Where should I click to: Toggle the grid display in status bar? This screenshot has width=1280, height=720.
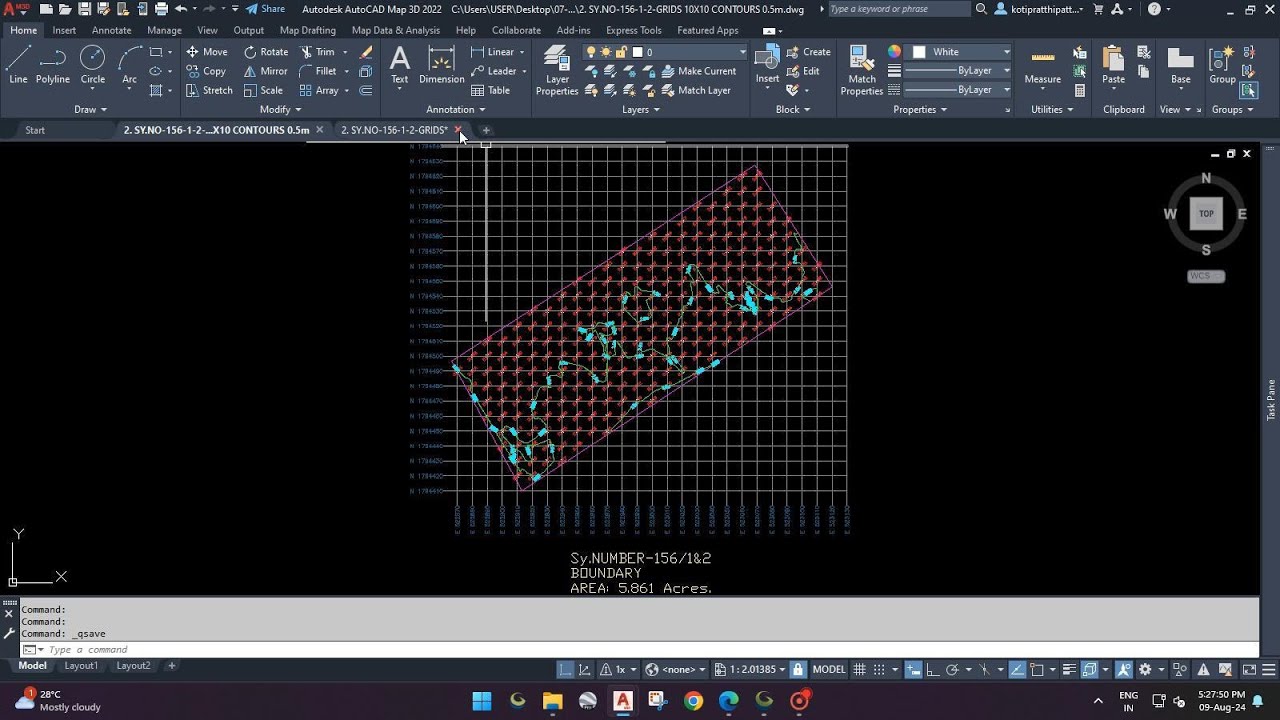(859, 669)
